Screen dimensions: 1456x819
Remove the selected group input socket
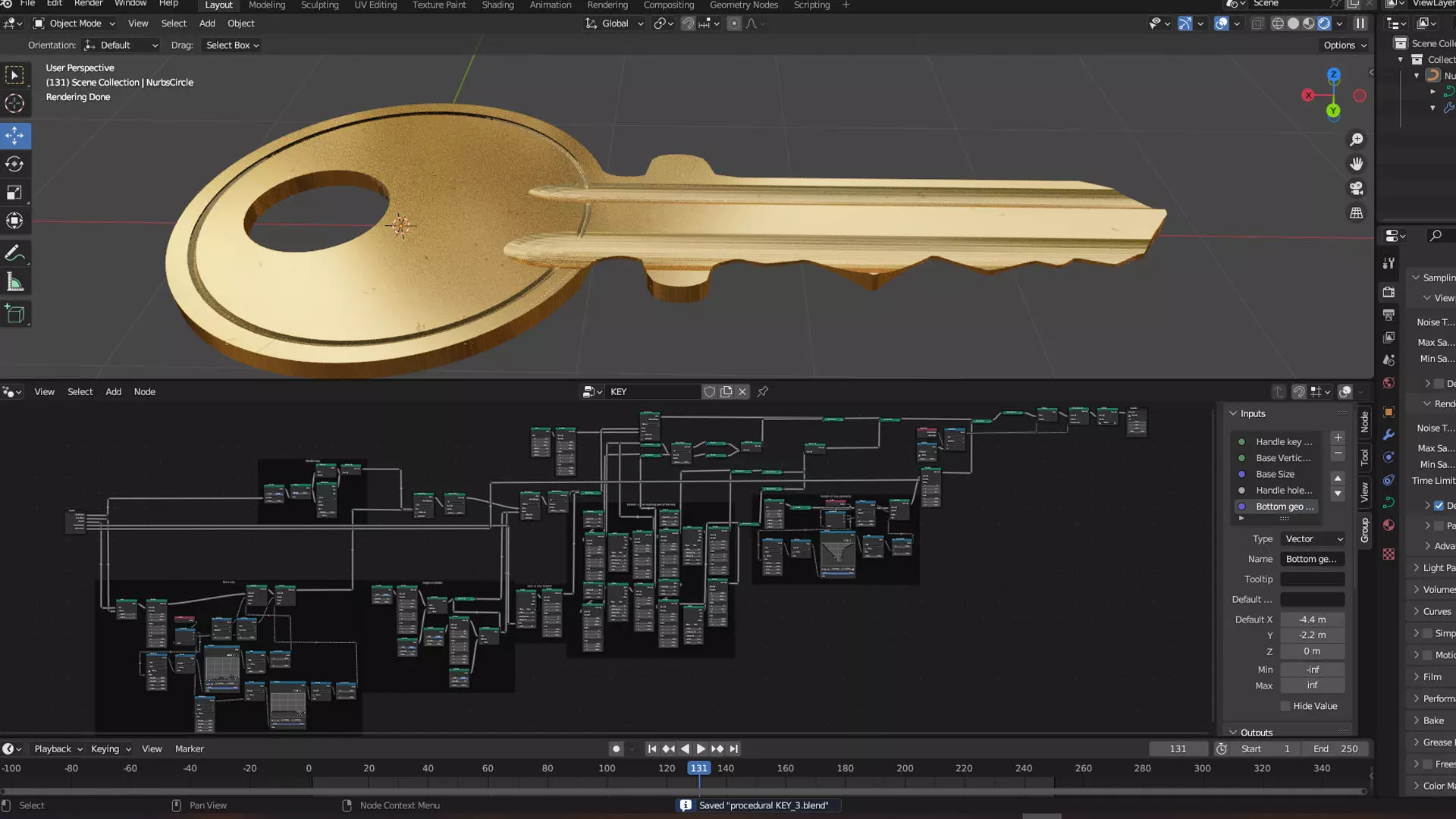[x=1338, y=453]
